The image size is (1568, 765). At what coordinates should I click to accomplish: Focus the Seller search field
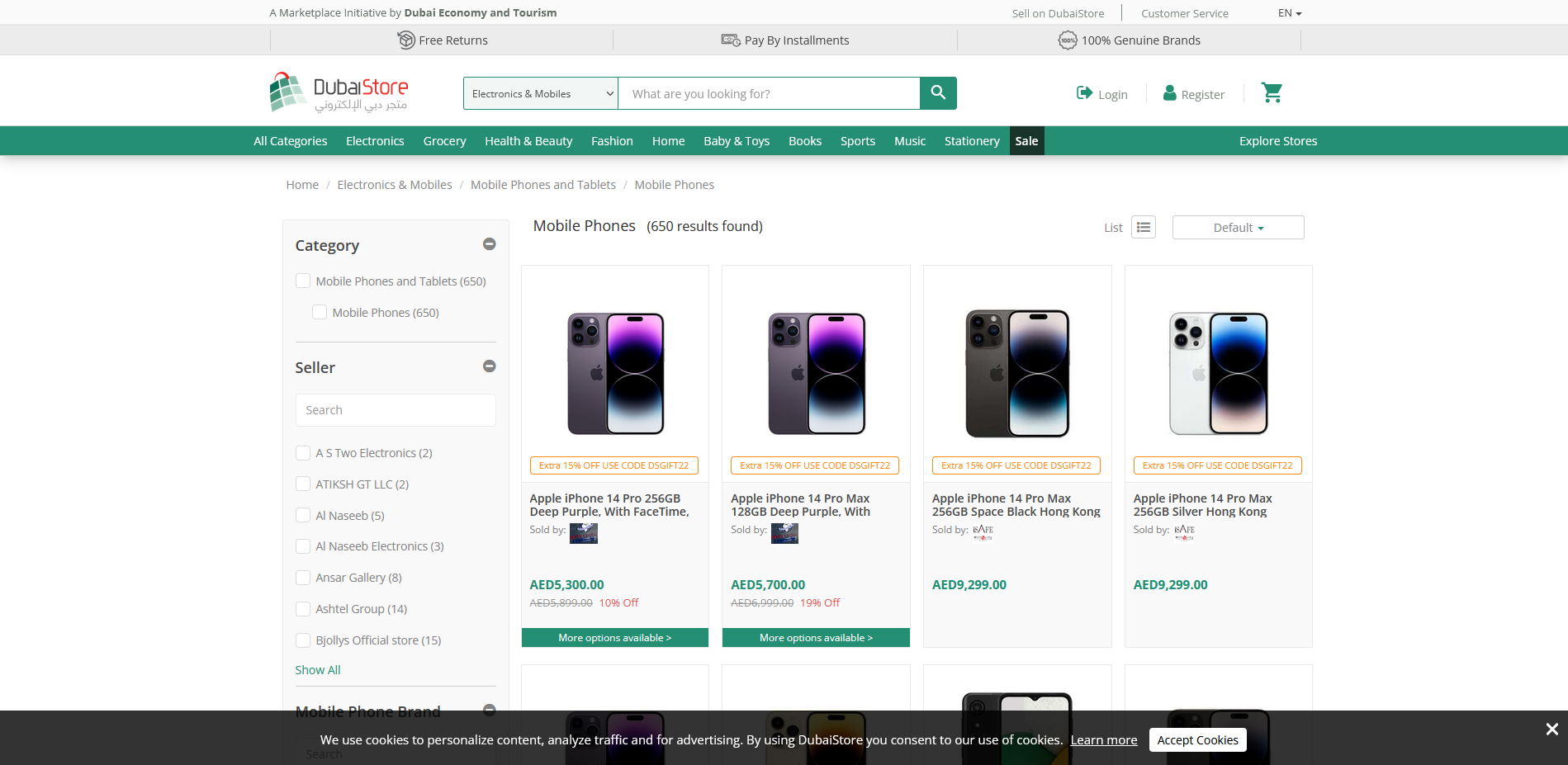(x=396, y=410)
